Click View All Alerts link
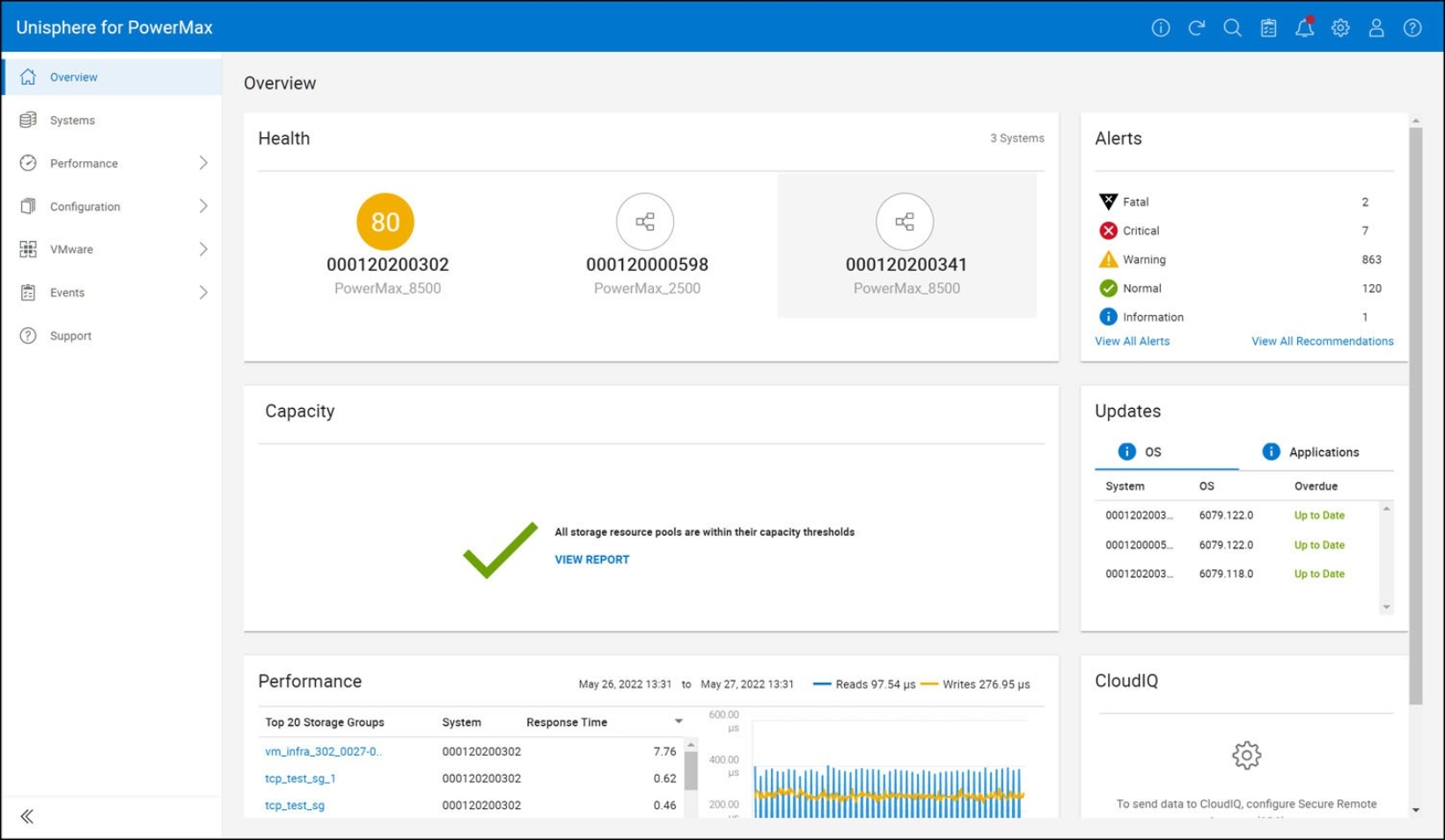1445x840 pixels. pyautogui.click(x=1132, y=341)
